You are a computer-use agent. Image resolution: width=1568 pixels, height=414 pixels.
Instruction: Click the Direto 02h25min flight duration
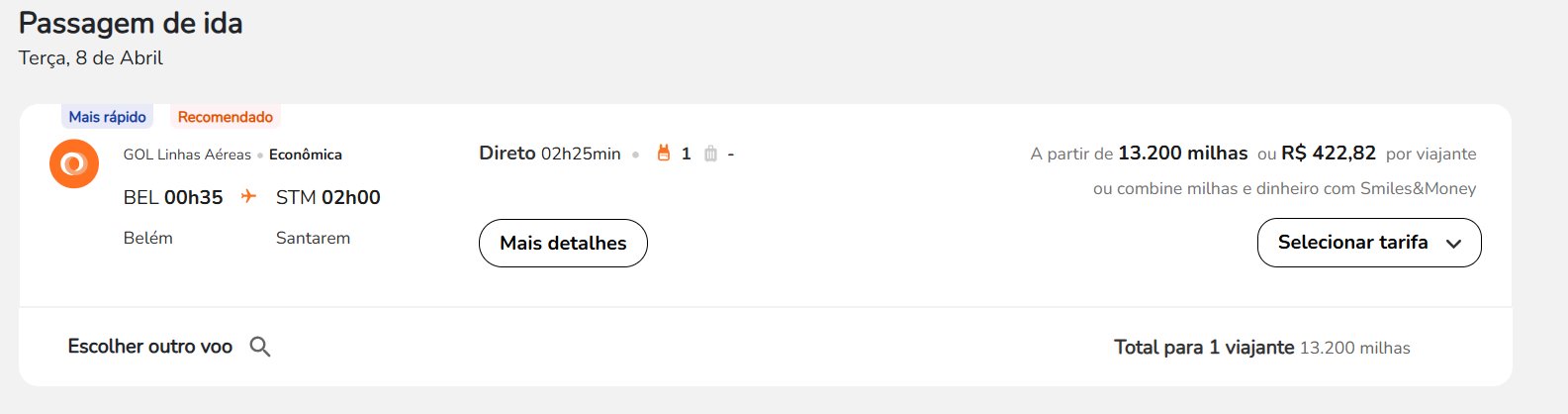click(550, 154)
